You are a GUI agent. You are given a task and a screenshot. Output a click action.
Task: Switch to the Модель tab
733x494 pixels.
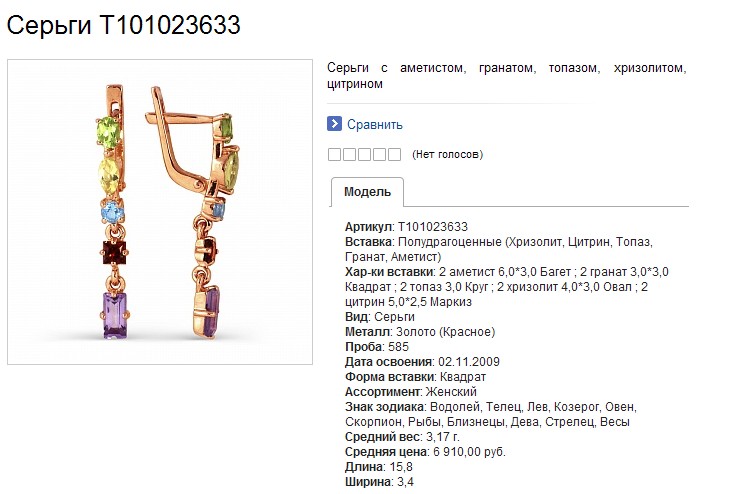click(x=367, y=192)
